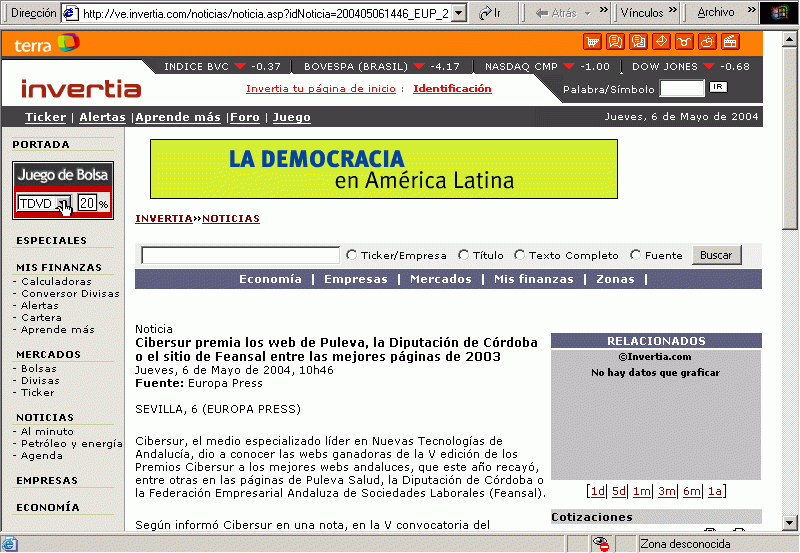The image size is (800, 553).
Task: Go to the Mis finanzas news tab
Action: [x=534, y=279]
